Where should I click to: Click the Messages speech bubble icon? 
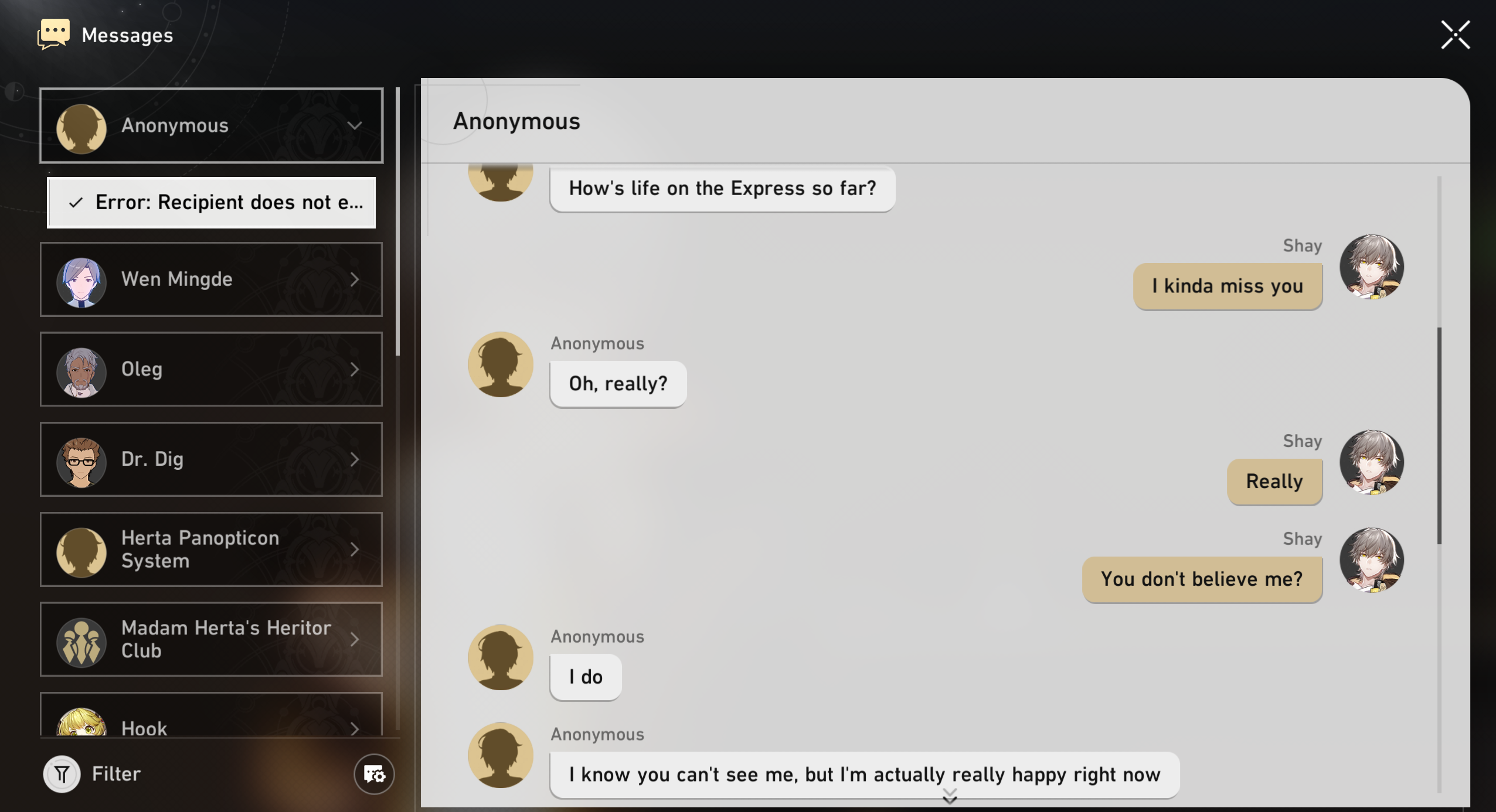(x=54, y=34)
